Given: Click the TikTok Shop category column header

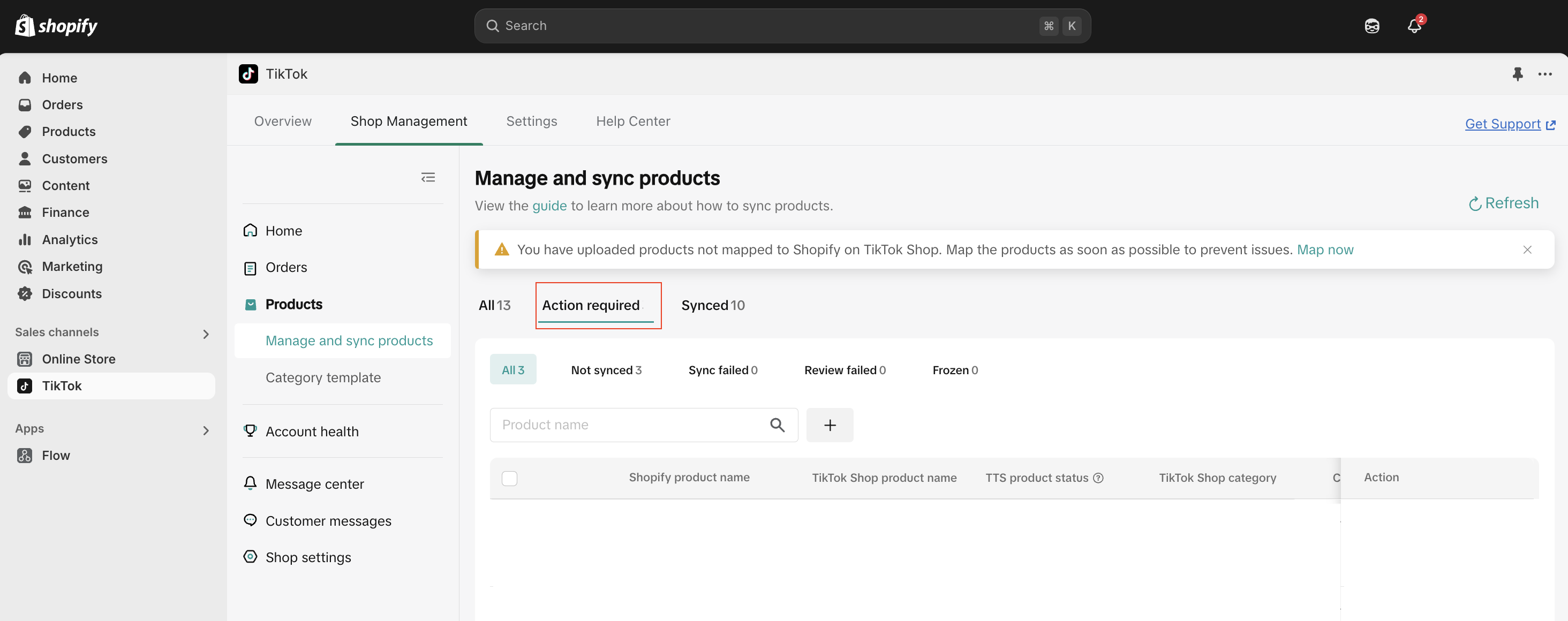Looking at the screenshot, I should pos(1217,478).
